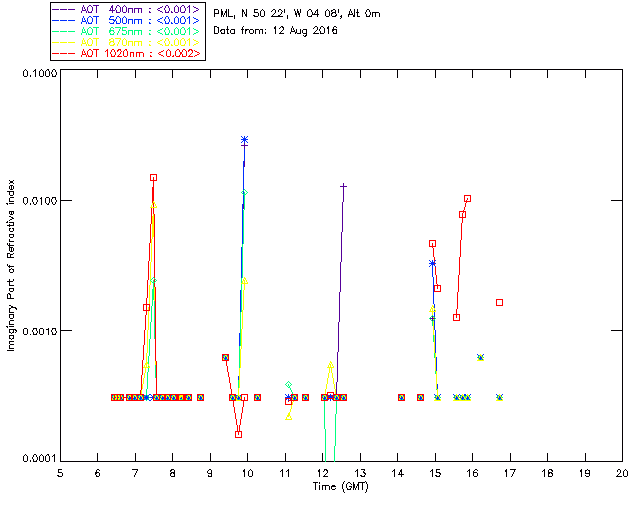
Task: Click the 'AOT 675nm' legend label
Action: point(111,31)
